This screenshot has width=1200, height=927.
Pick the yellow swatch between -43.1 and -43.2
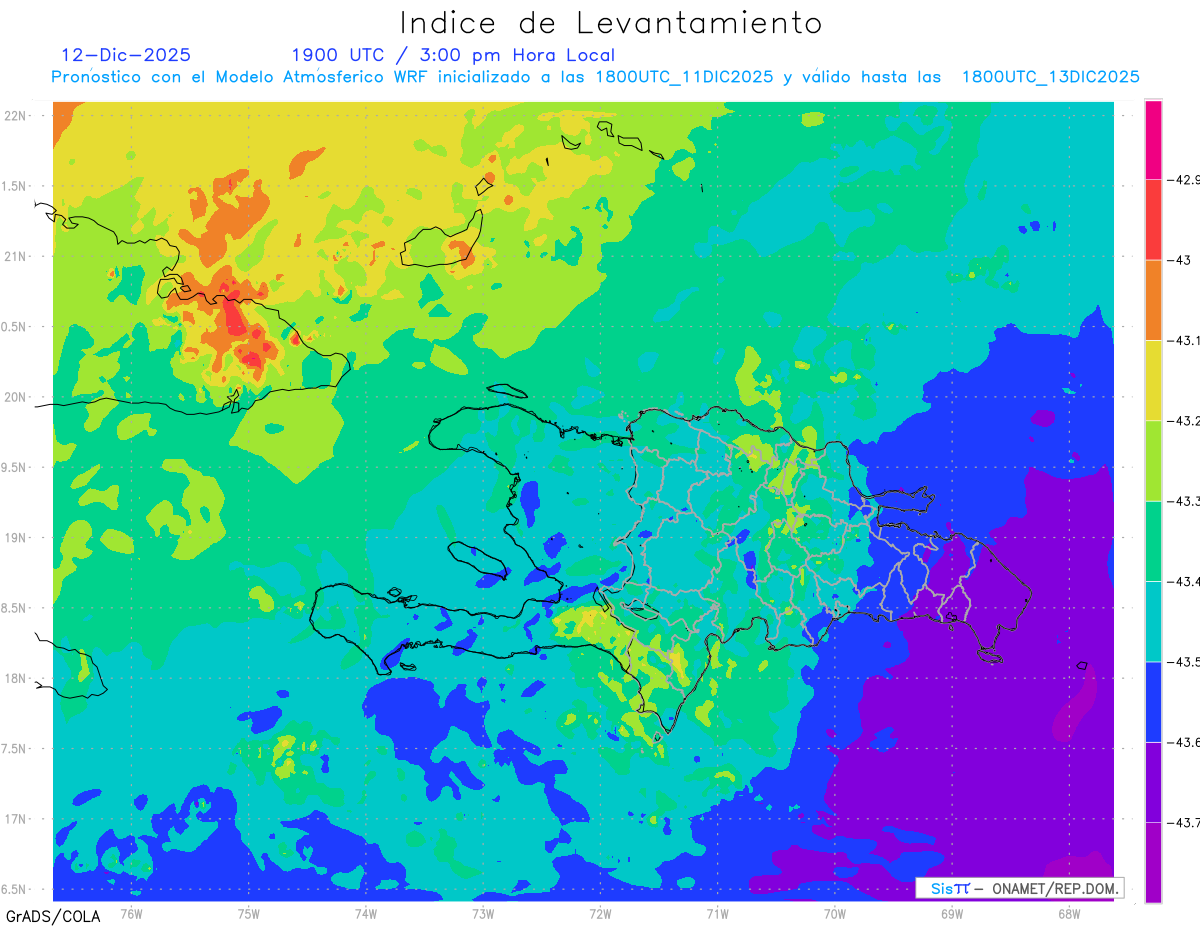click(1153, 380)
